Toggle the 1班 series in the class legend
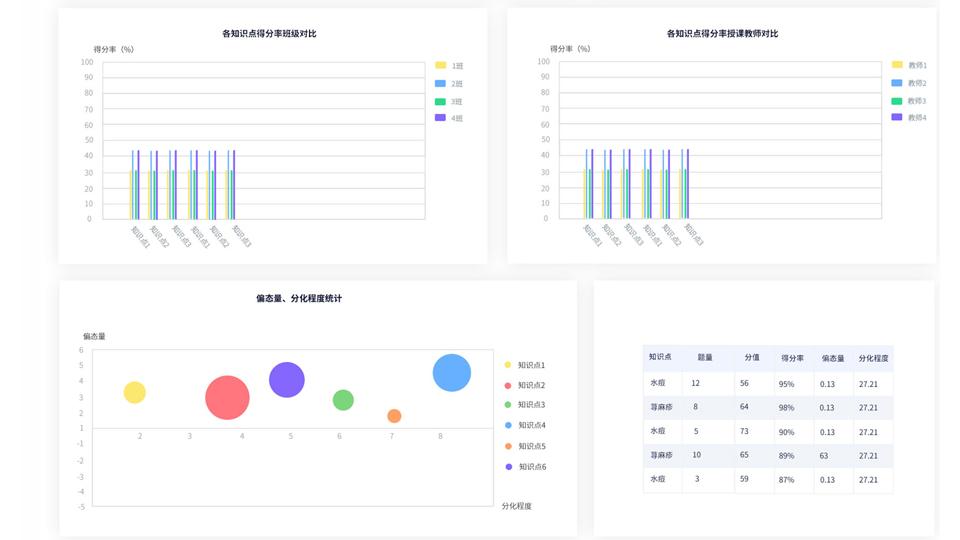 pyautogui.click(x=449, y=66)
